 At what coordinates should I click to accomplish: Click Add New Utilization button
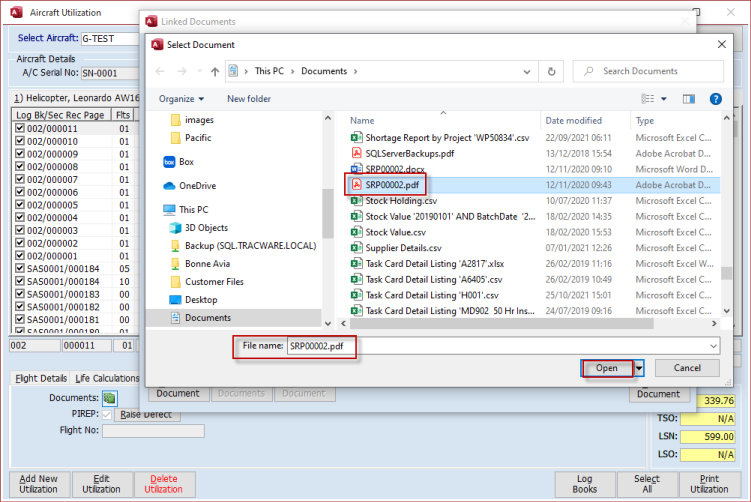click(x=38, y=484)
